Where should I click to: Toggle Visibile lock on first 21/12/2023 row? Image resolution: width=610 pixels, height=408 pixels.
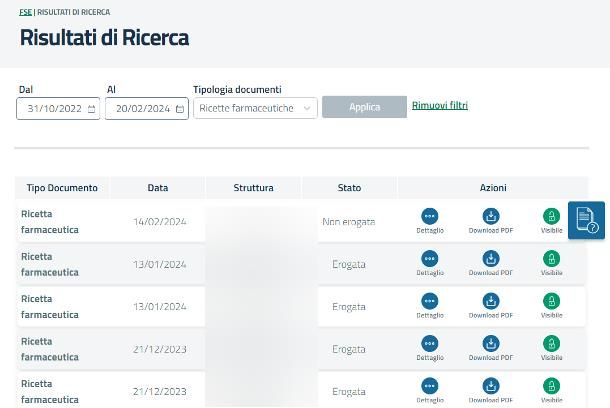click(551, 345)
